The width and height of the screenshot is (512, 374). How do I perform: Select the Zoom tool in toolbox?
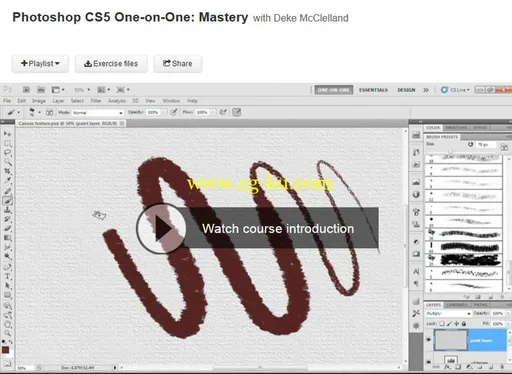point(7,333)
